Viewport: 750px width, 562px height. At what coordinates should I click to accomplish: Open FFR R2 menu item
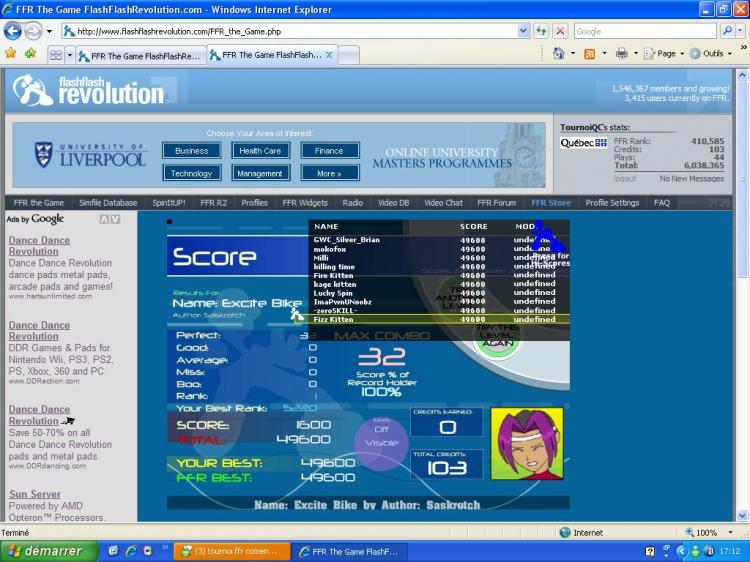[213, 203]
